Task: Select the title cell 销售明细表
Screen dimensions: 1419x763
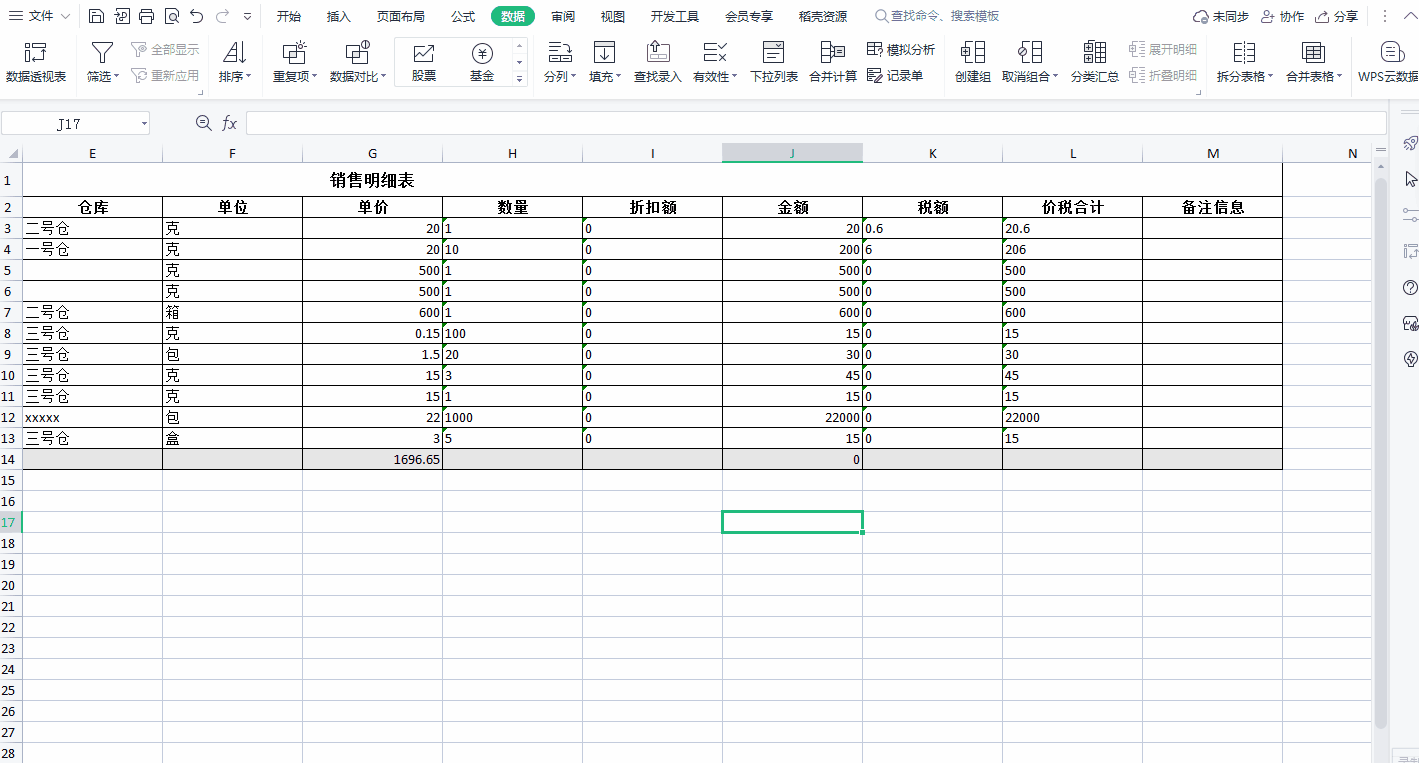Action: point(372,180)
